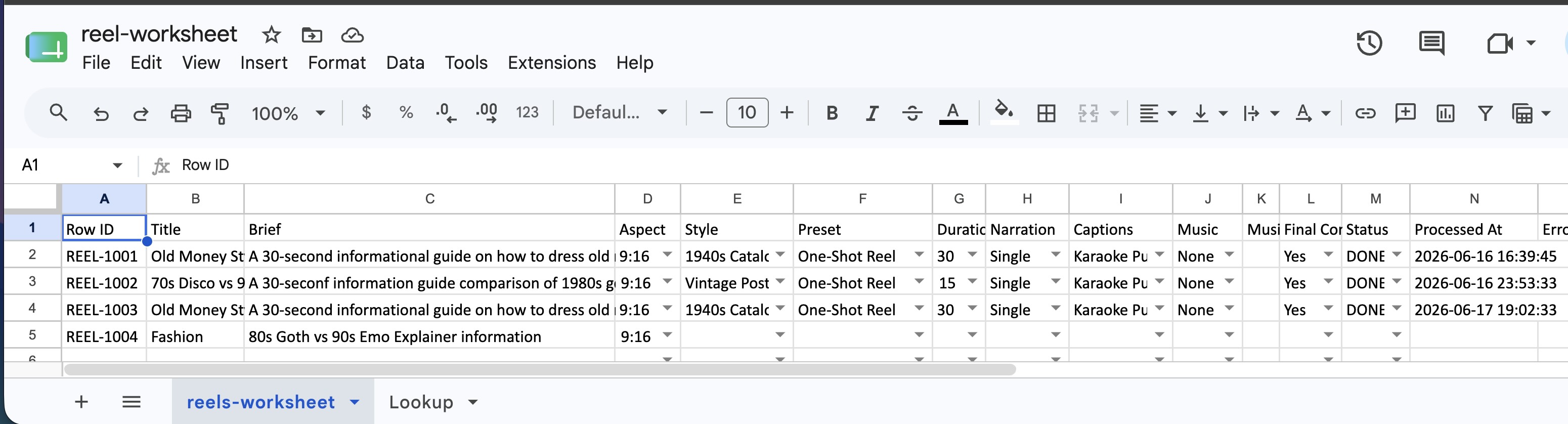Open the borders tool
1568x424 pixels.
pyautogui.click(x=1047, y=113)
